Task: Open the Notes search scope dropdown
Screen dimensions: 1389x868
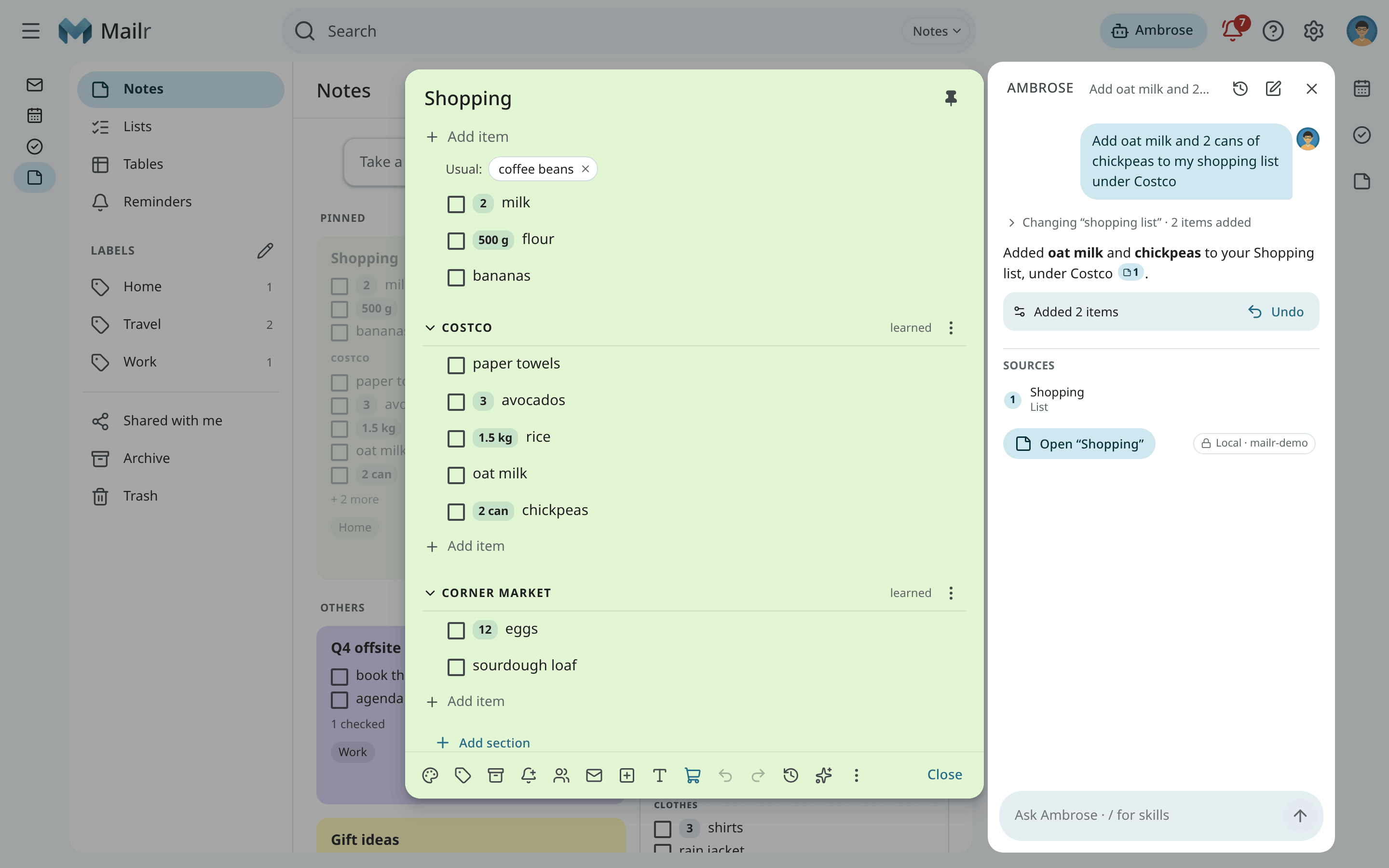Action: 936,31
